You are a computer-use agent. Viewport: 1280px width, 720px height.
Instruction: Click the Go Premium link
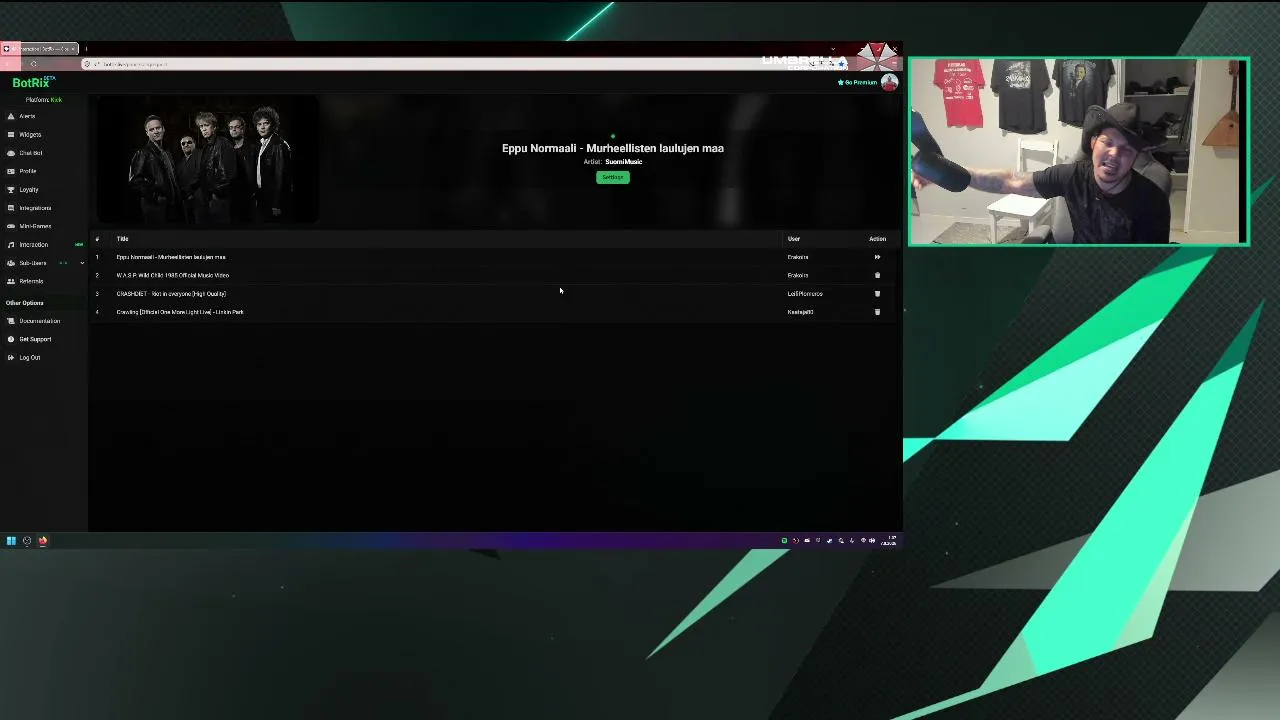(x=858, y=82)
